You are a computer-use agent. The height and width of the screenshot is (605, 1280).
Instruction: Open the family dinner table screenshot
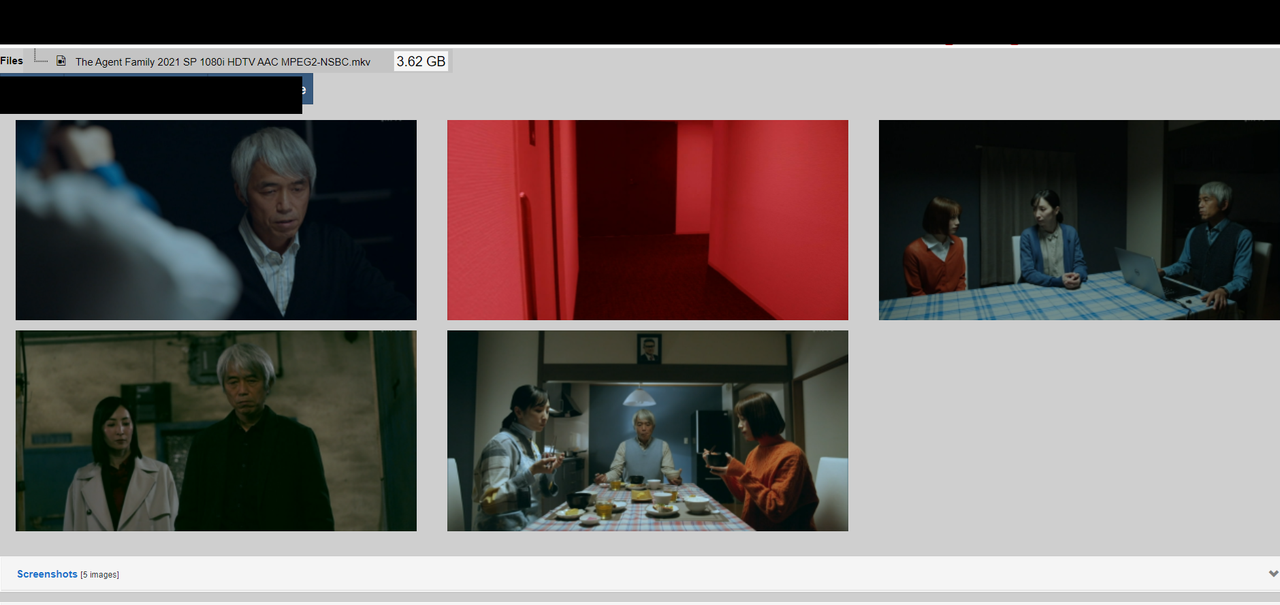point(647,431)
